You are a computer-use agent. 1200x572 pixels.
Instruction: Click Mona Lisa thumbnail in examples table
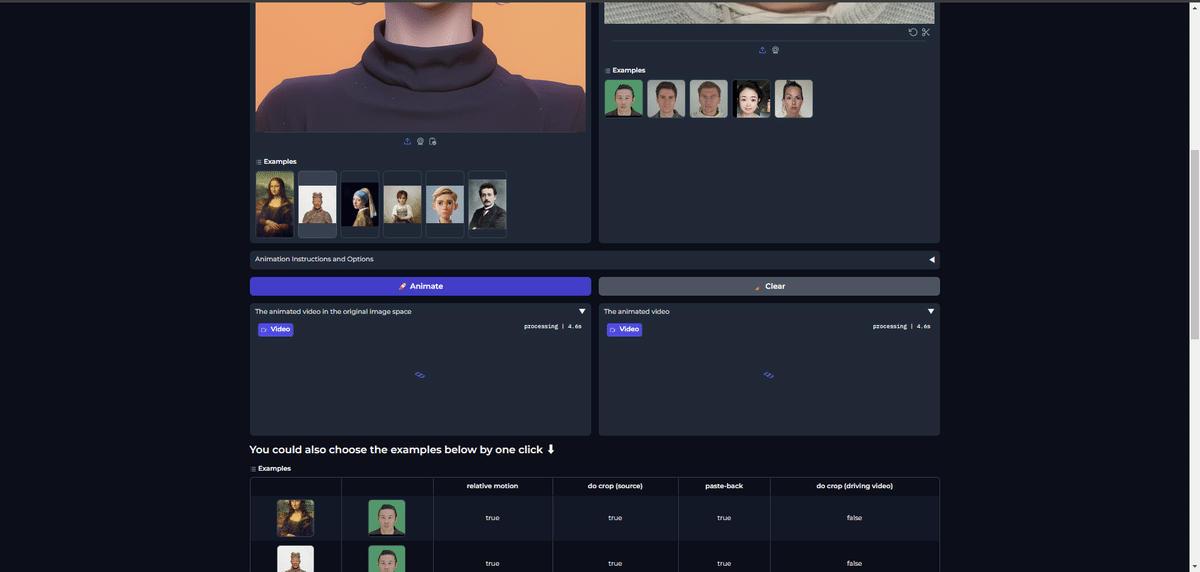(x=295, y=518)
